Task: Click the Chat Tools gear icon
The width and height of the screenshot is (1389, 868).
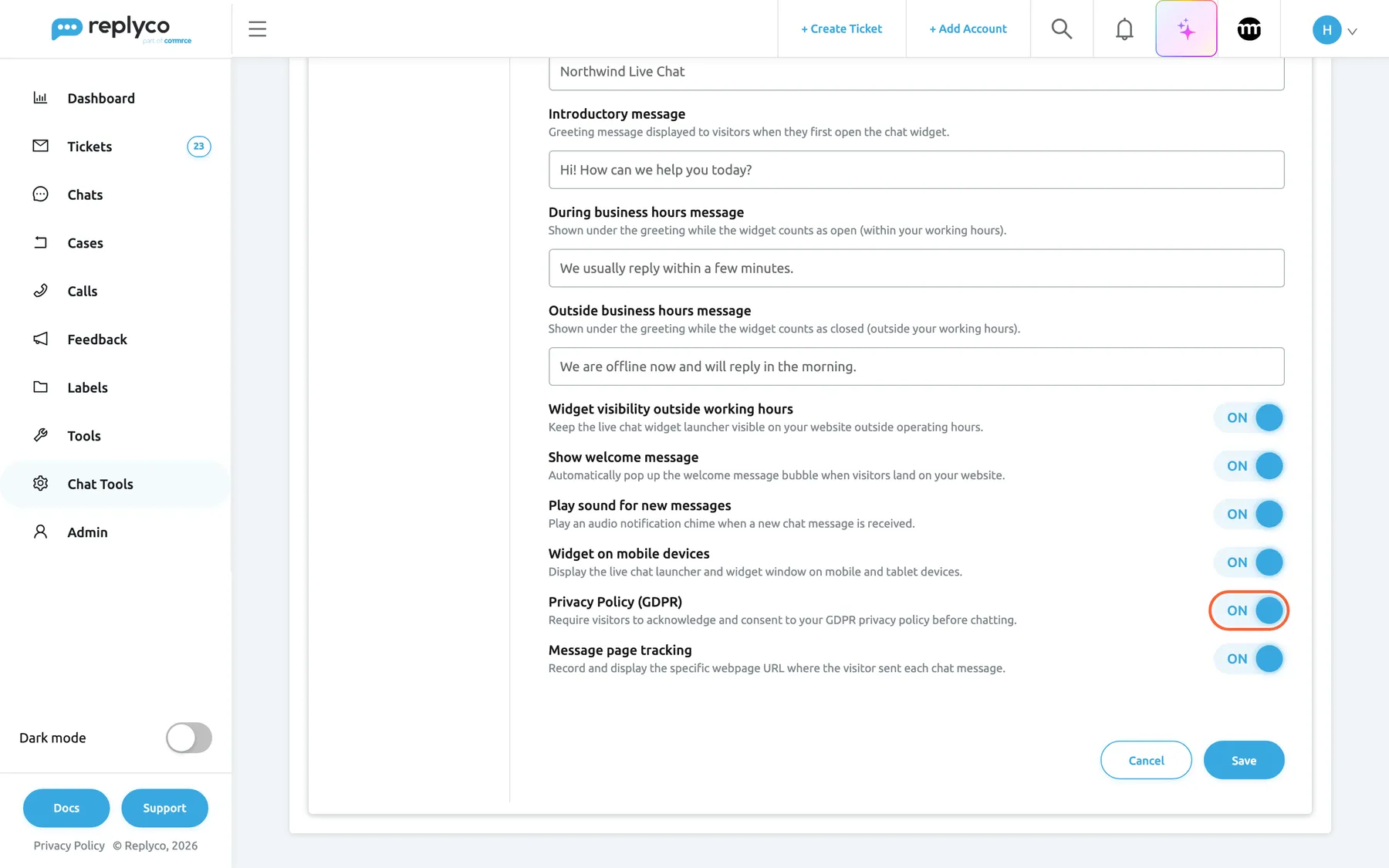Action: point(40,484)
